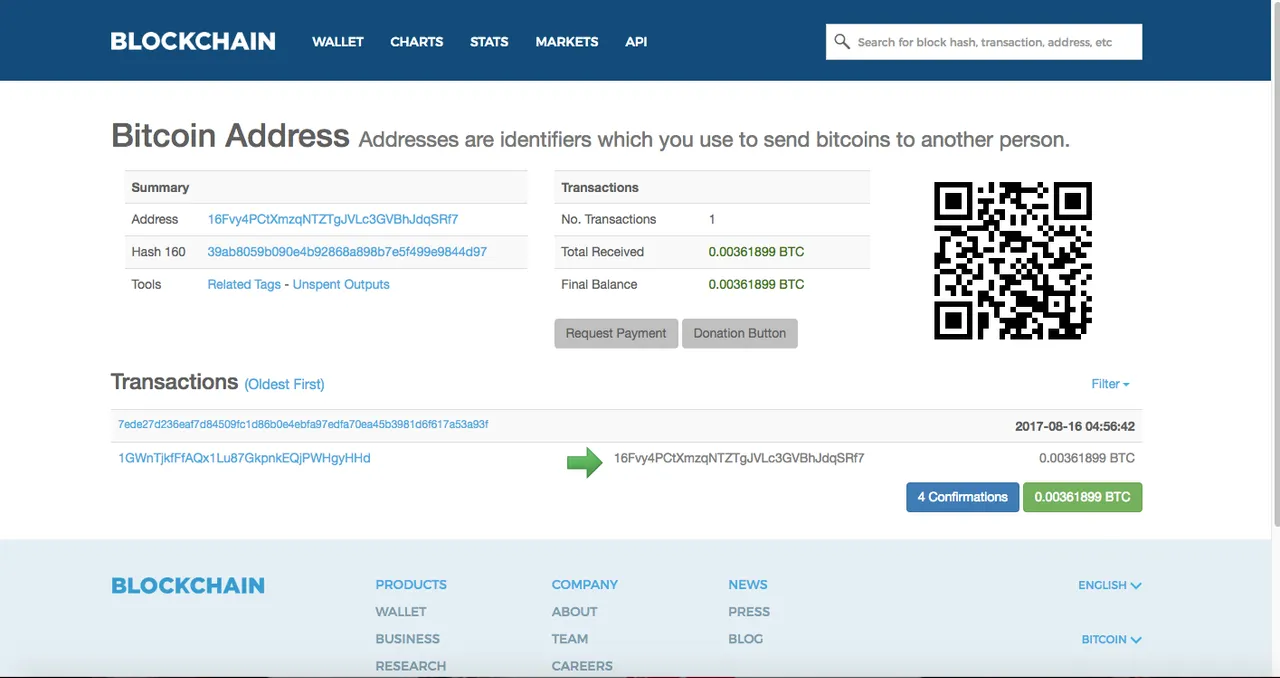Click the Donation Button button

point(740,333)
